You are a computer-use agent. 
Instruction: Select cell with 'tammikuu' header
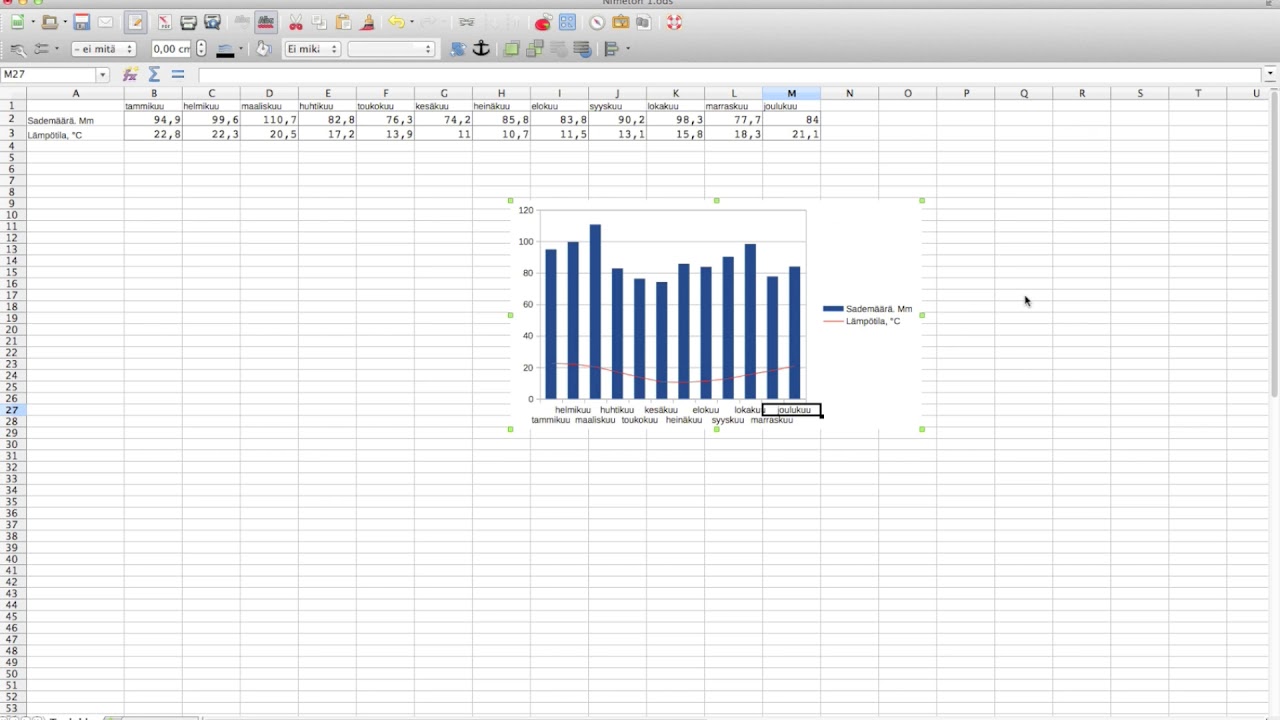pos(154,106)
